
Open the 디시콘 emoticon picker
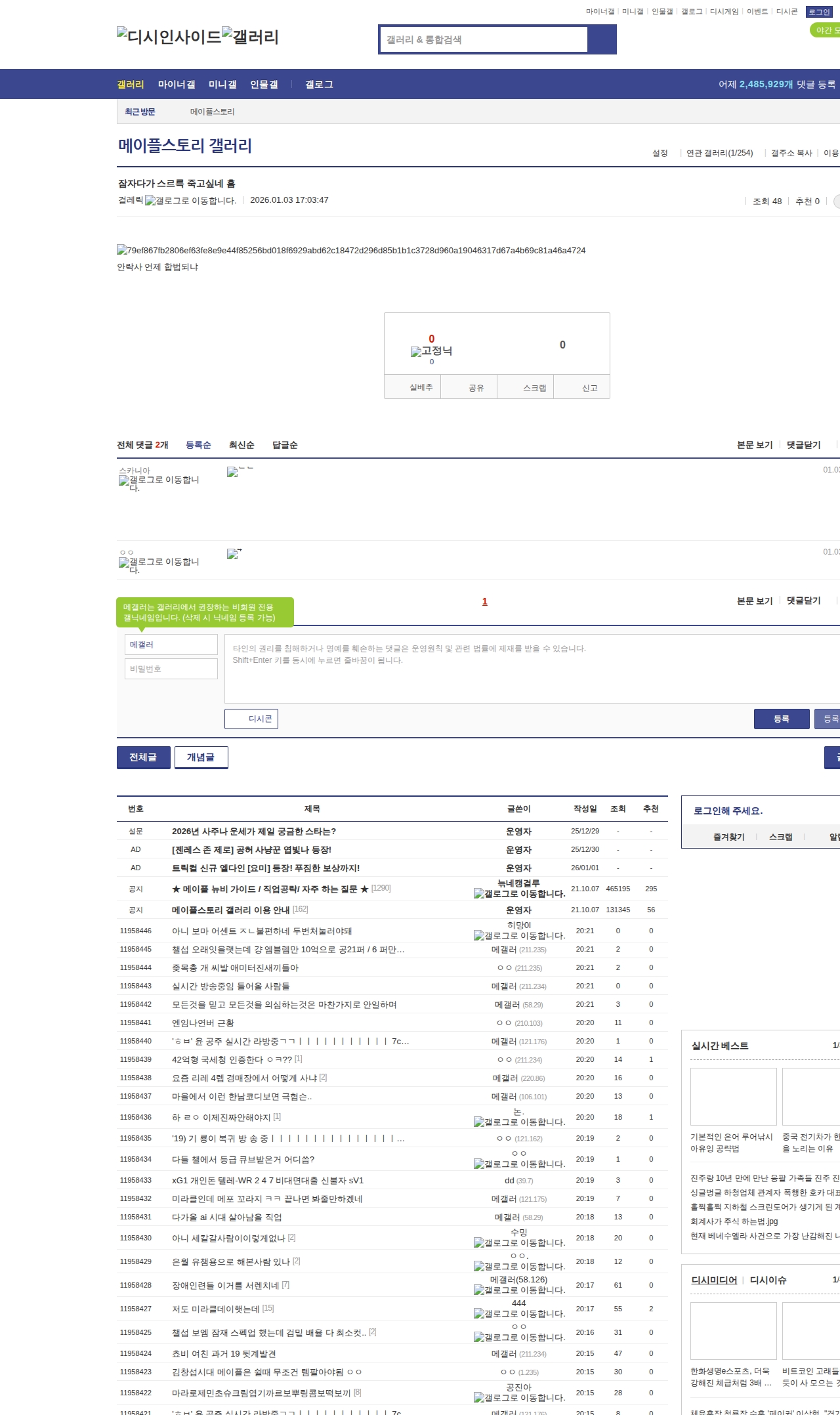(251, 719)
